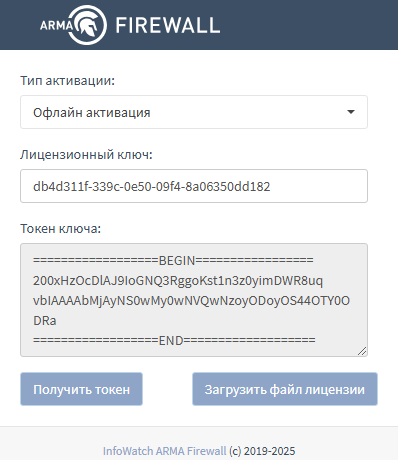Click inside the Токен ключа text area
This screenshot has height=460, width=398.
[194, 300]
